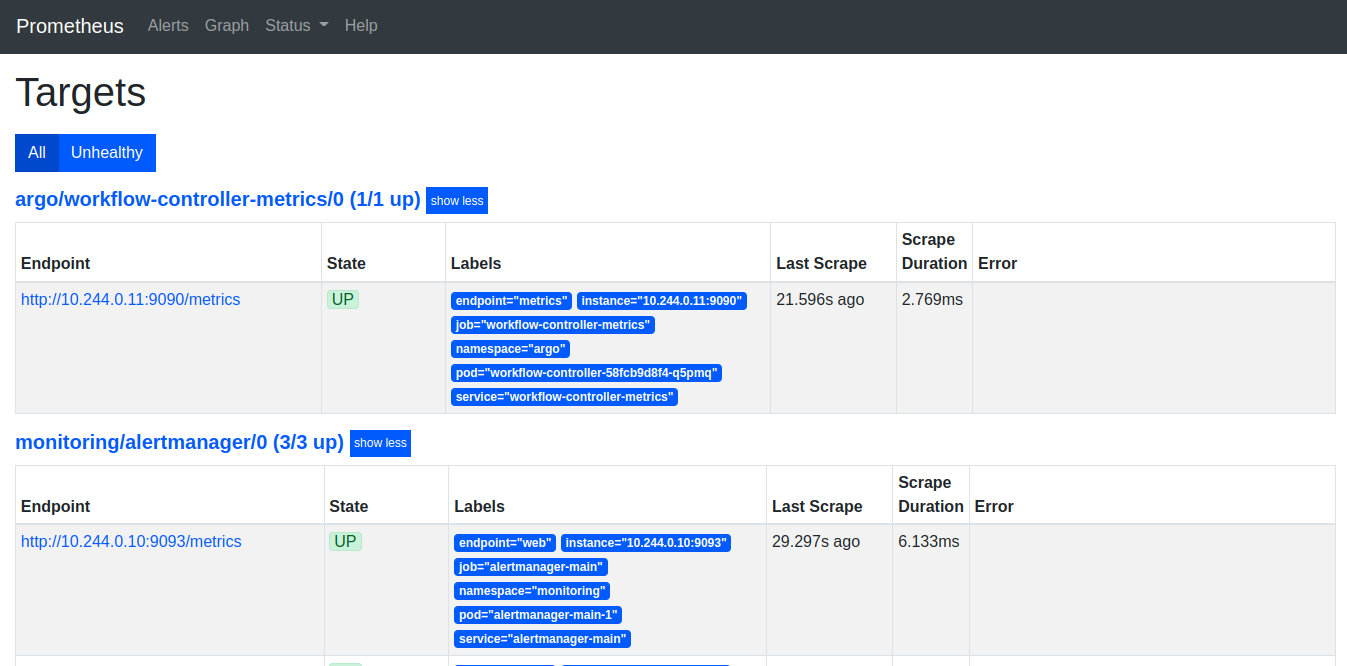The height and width of the screenshot is (666, 1347).
Task: Click the endpoint="web" label badge
Action: coord(504,542)
